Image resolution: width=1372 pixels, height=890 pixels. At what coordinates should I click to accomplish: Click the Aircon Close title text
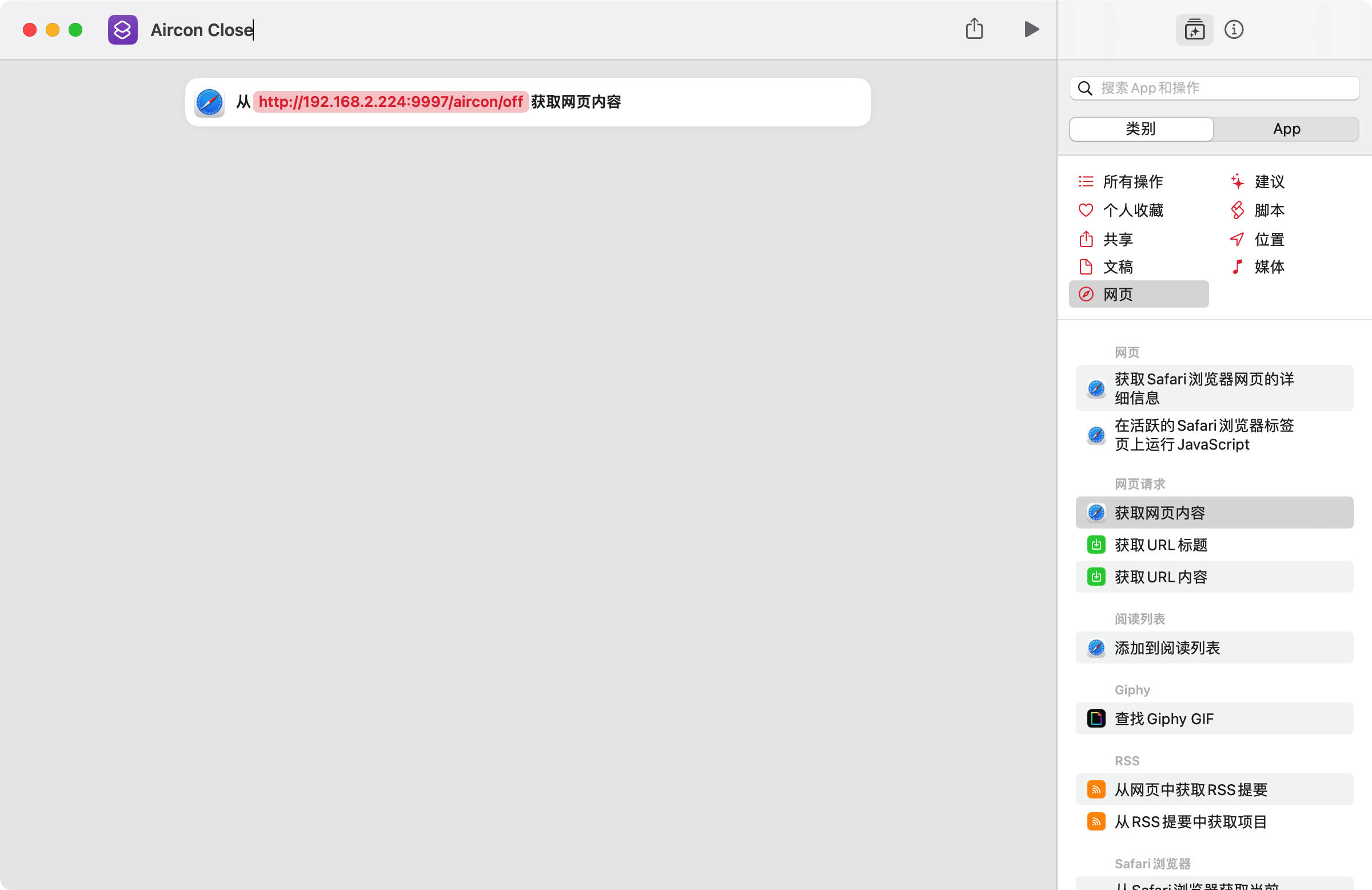tap(201, 30)
